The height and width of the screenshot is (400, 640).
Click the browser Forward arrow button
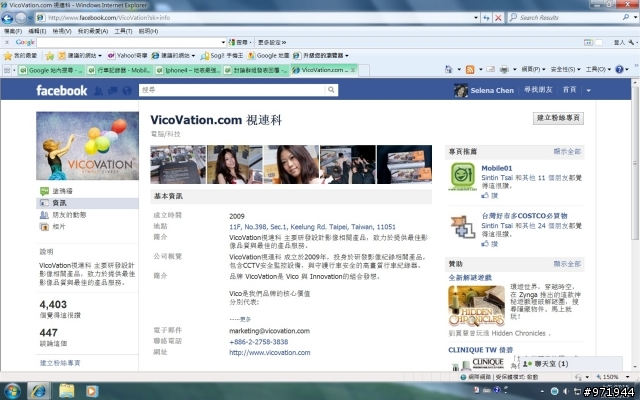pos(21,18)
